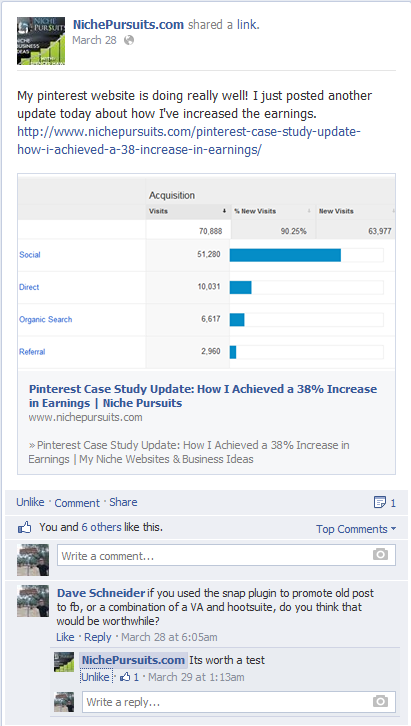Open March 28 at 6:05am comment timestamp
Image resolution: width=411 pixels, height=726 pixels.
(169, 637)
